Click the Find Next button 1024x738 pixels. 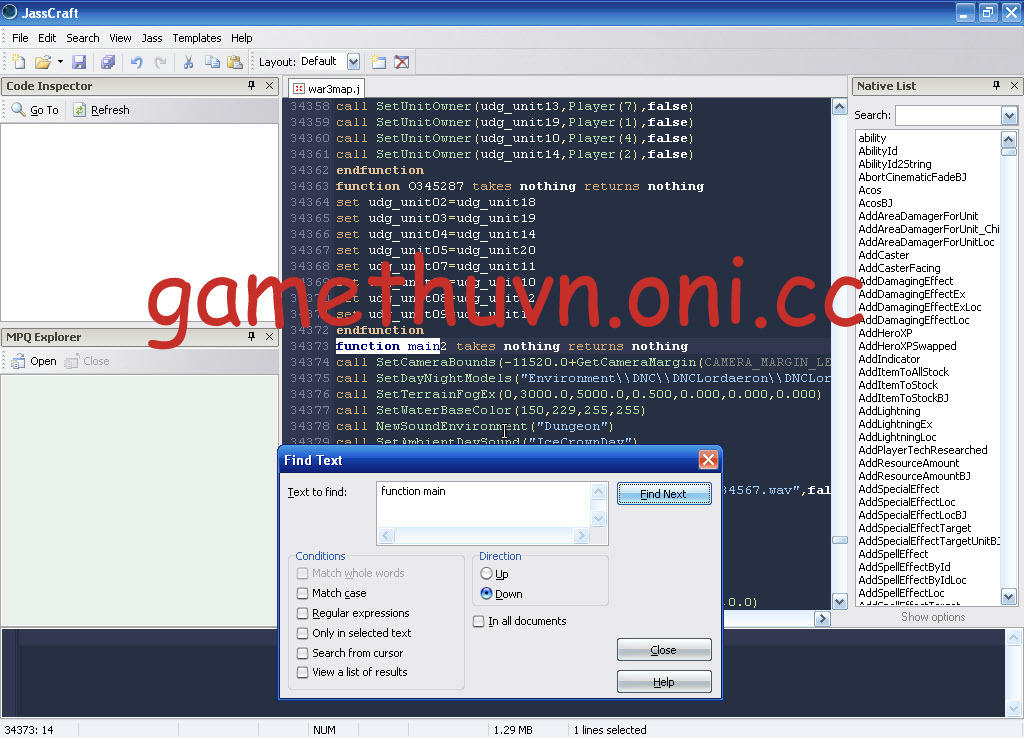tap(664, 494)
